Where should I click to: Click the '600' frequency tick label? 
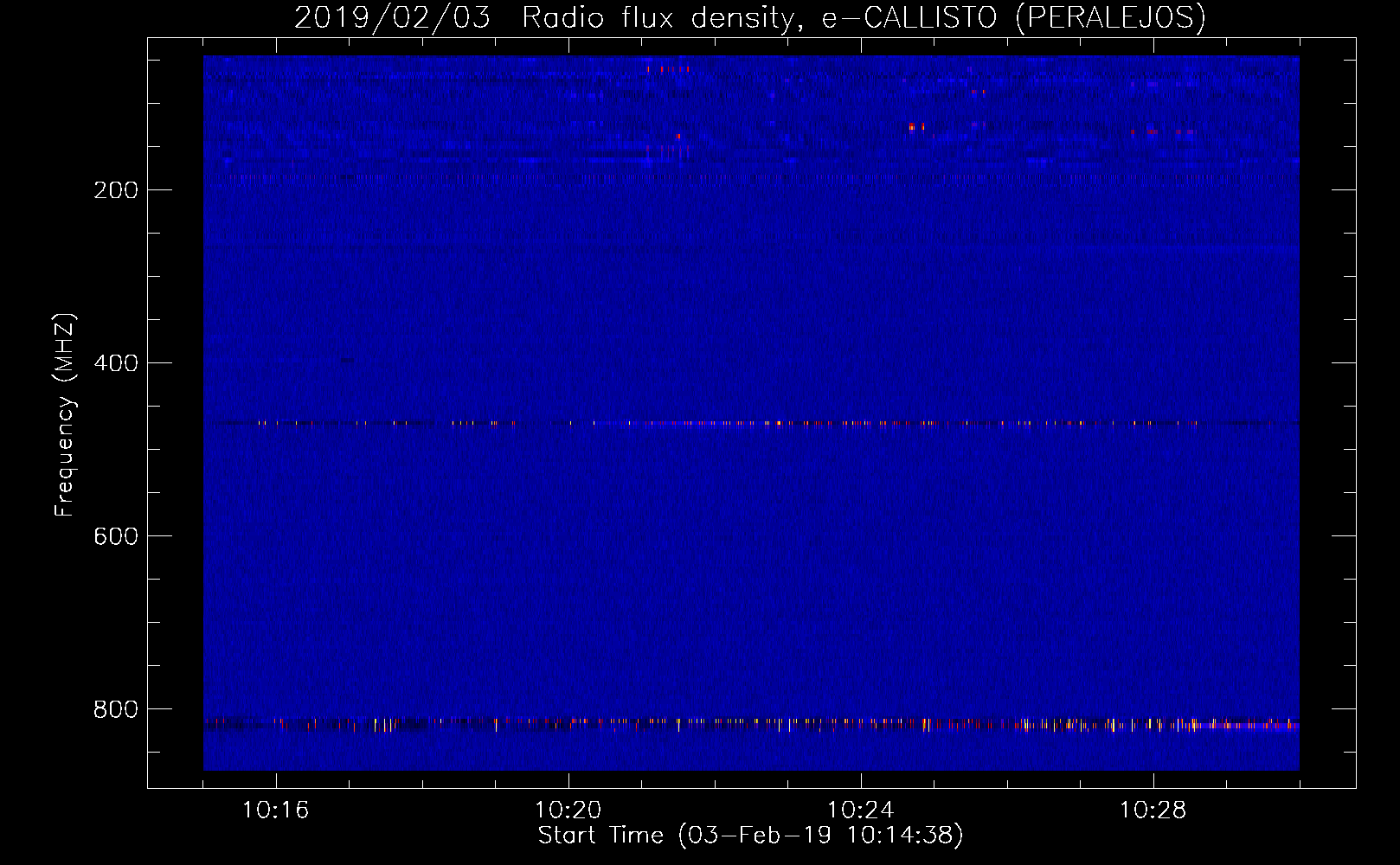[116, 536]
